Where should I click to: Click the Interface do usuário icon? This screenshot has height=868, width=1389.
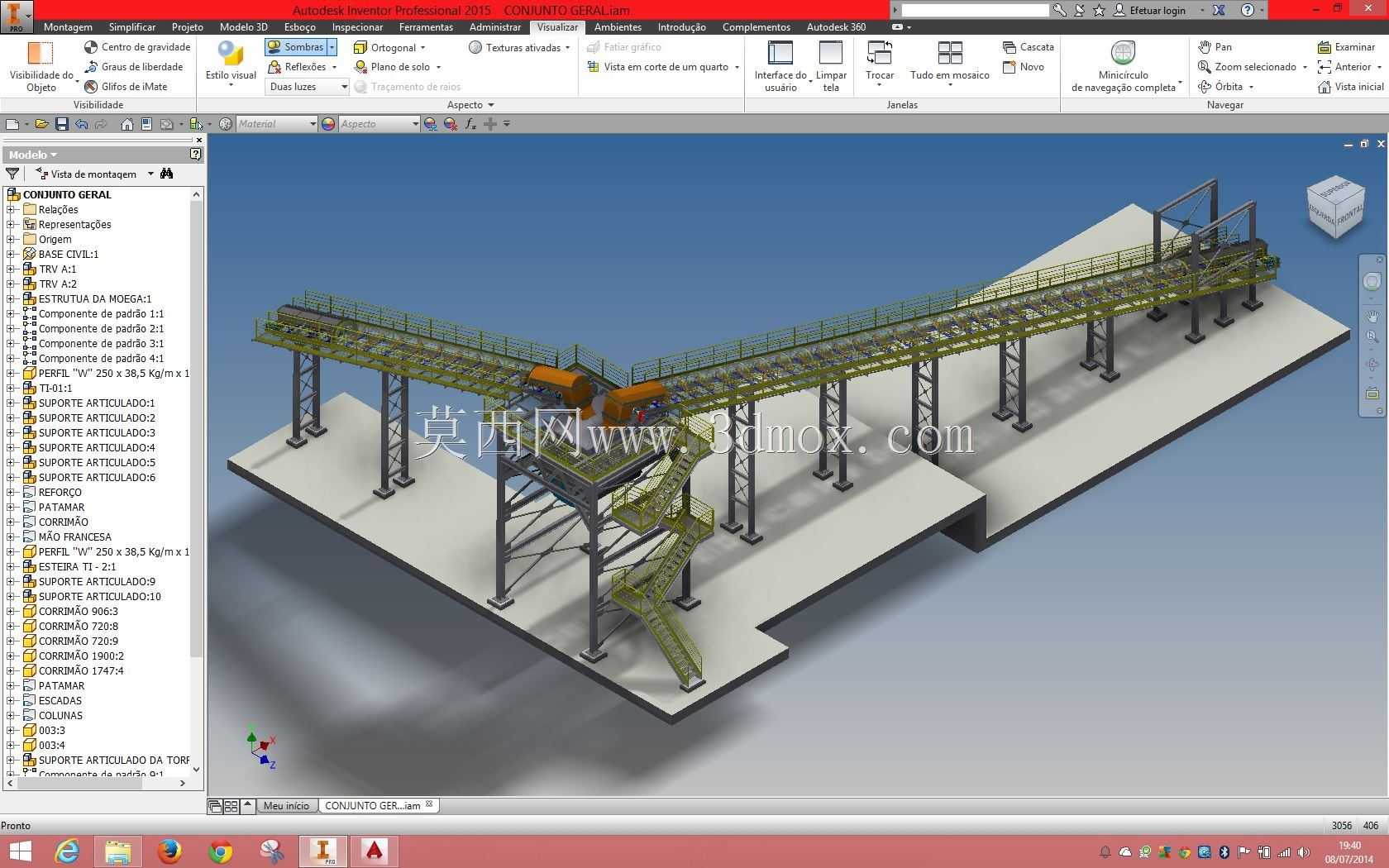780,53
